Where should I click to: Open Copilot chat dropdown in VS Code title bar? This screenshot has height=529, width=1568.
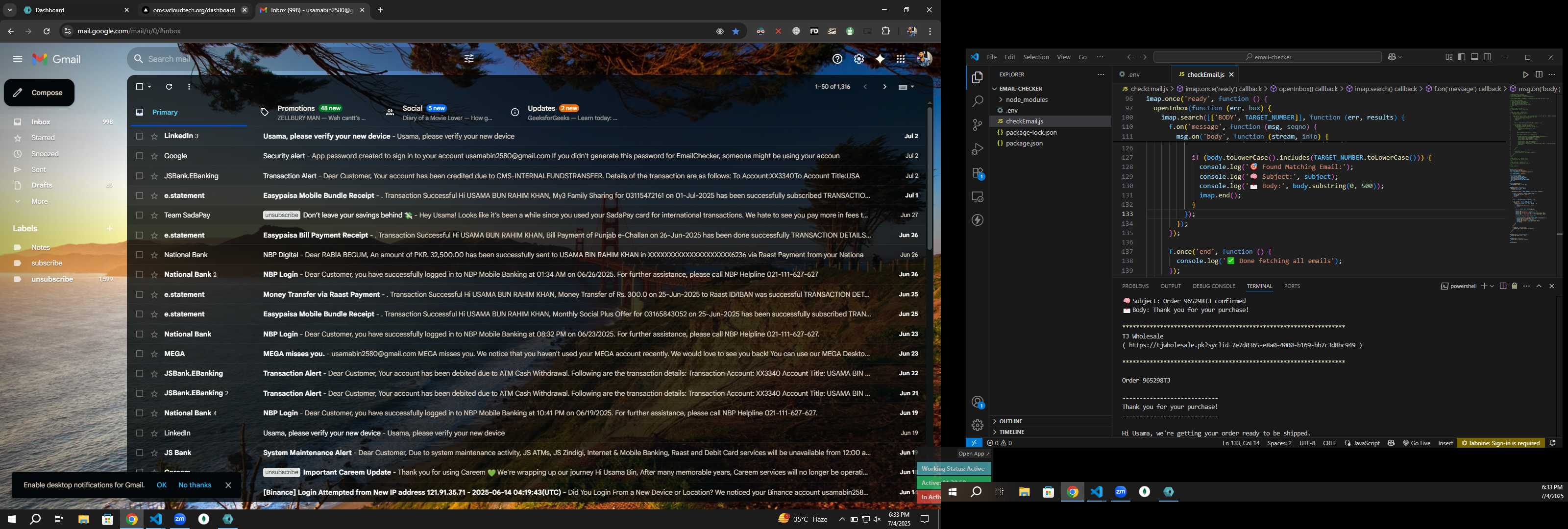pos(1400,57)
